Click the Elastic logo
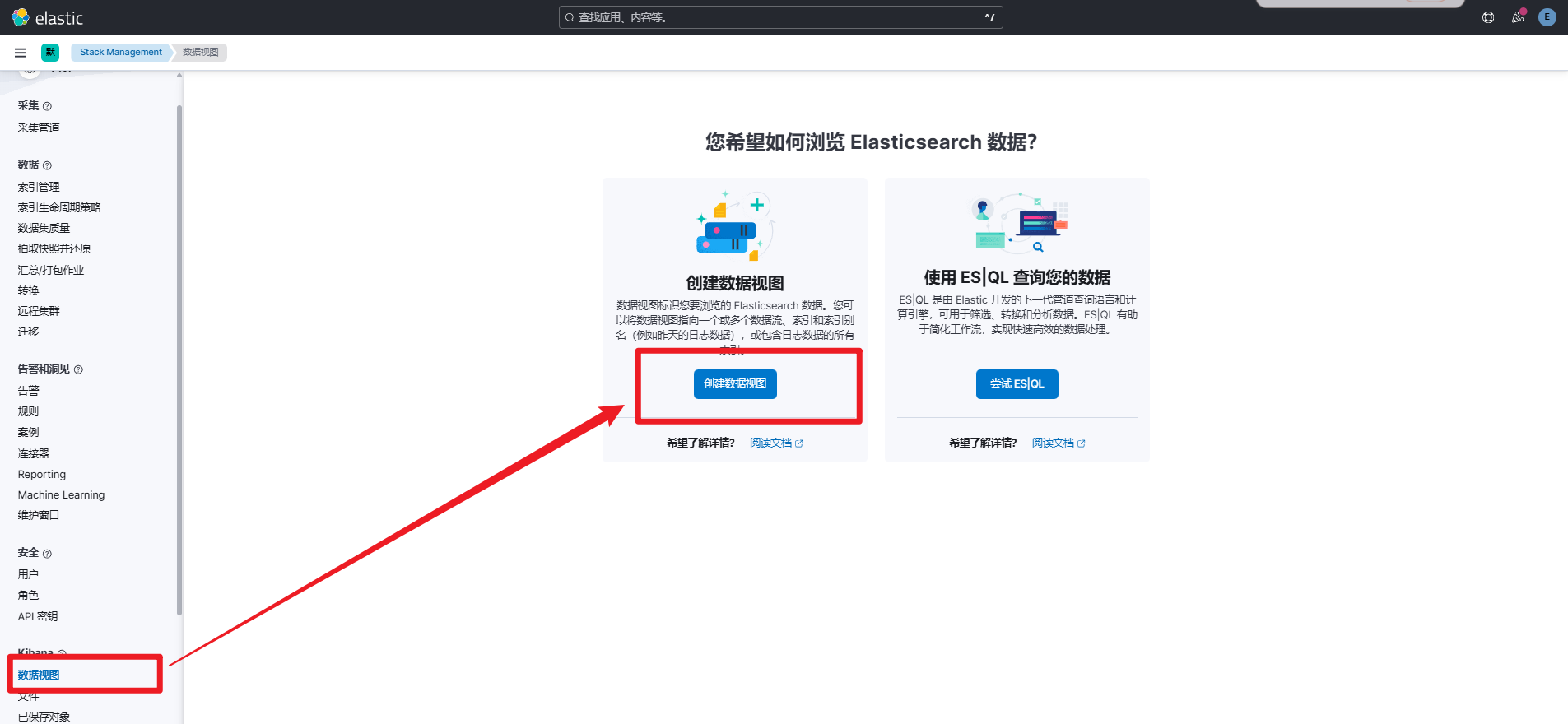Viewport: 1568px width, 724px height. tap(48, 17)
